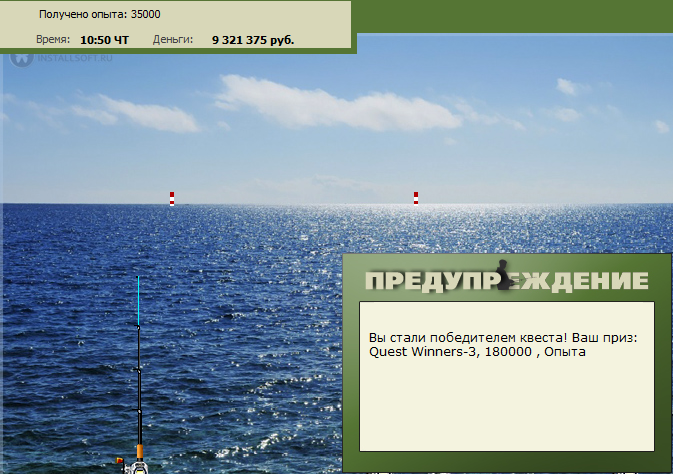Click the time value 10:50 ЧТ
The image size is (673, 474).
104,40
